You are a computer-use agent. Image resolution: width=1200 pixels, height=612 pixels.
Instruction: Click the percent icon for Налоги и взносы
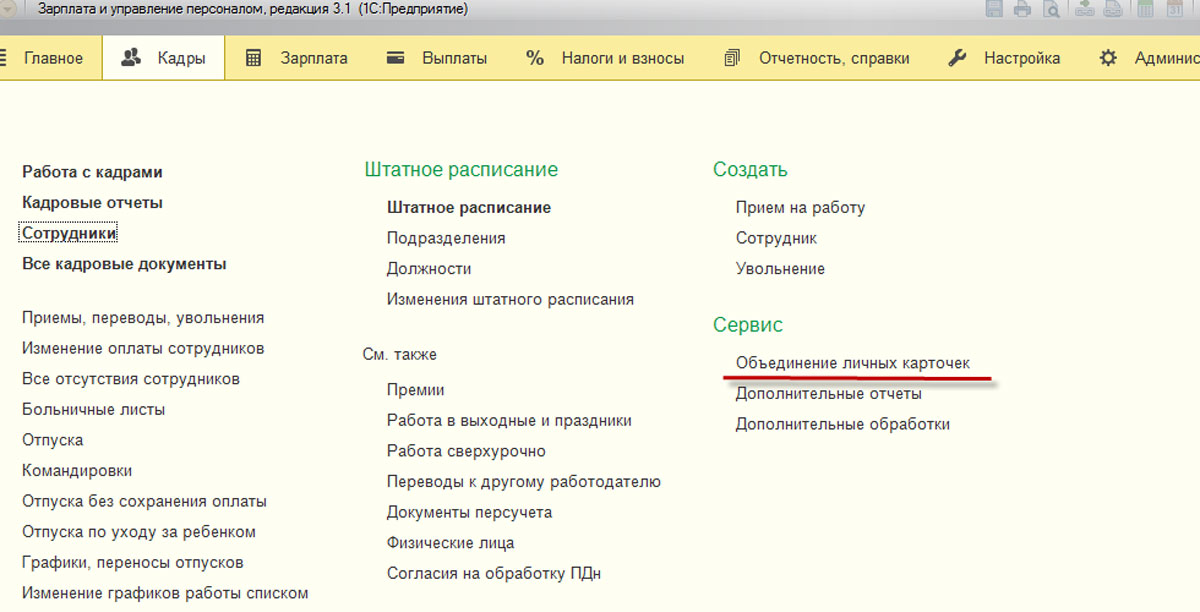click(535, 58)
